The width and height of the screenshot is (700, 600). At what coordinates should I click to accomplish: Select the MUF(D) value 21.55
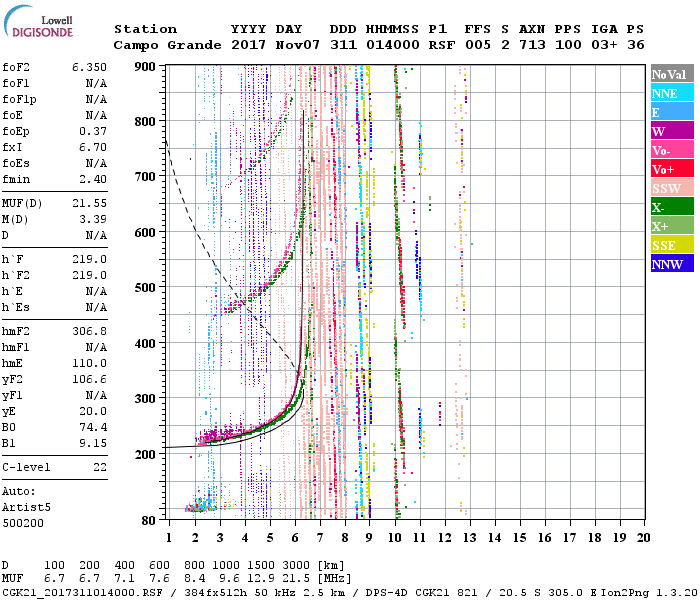tap(89, 203)
